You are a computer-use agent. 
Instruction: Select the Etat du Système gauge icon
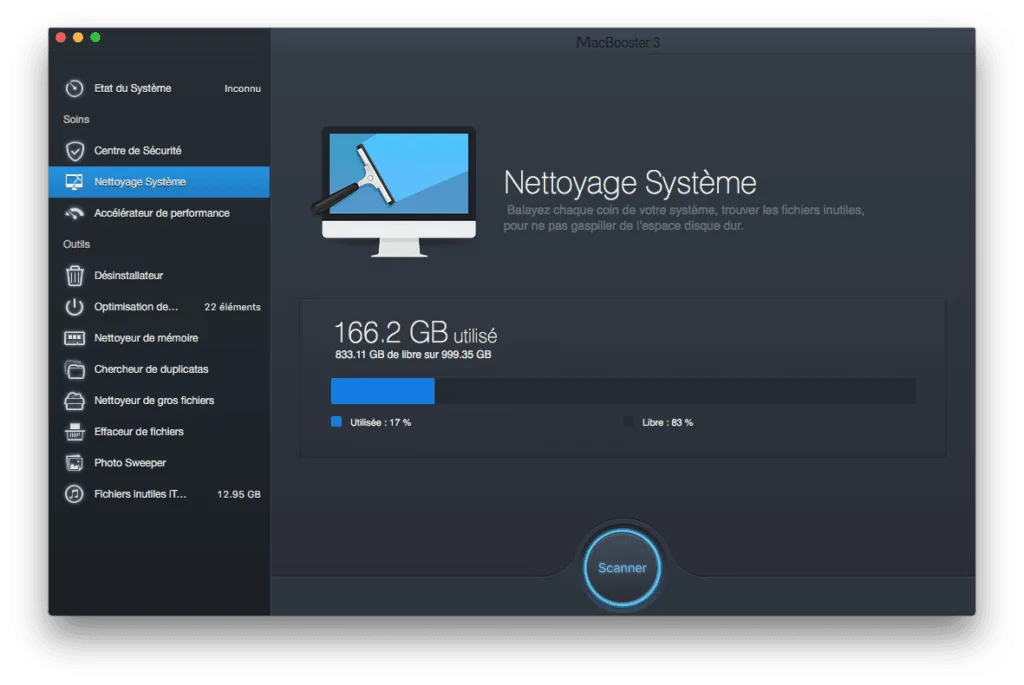(75, 88)
